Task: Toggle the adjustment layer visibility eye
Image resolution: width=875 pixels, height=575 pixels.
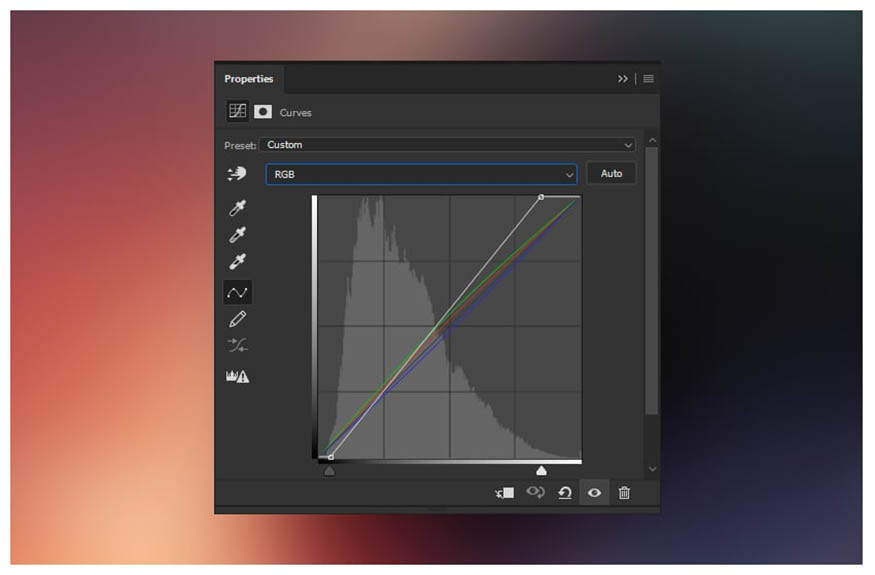Action: 594,493
